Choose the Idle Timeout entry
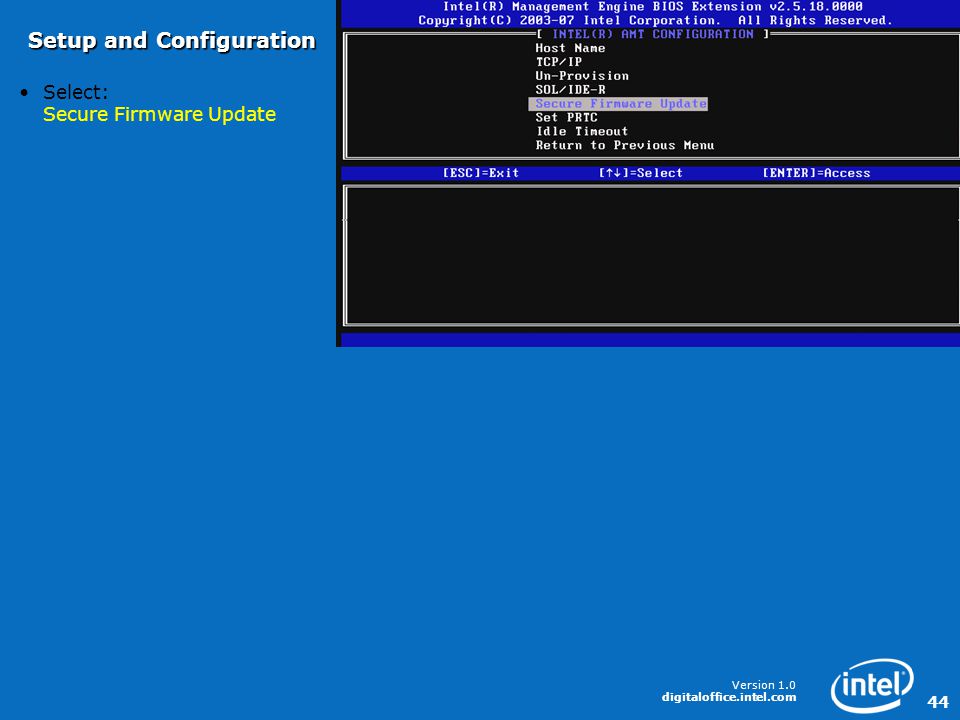Screen dimensions: 960x720 pos(582,131)
